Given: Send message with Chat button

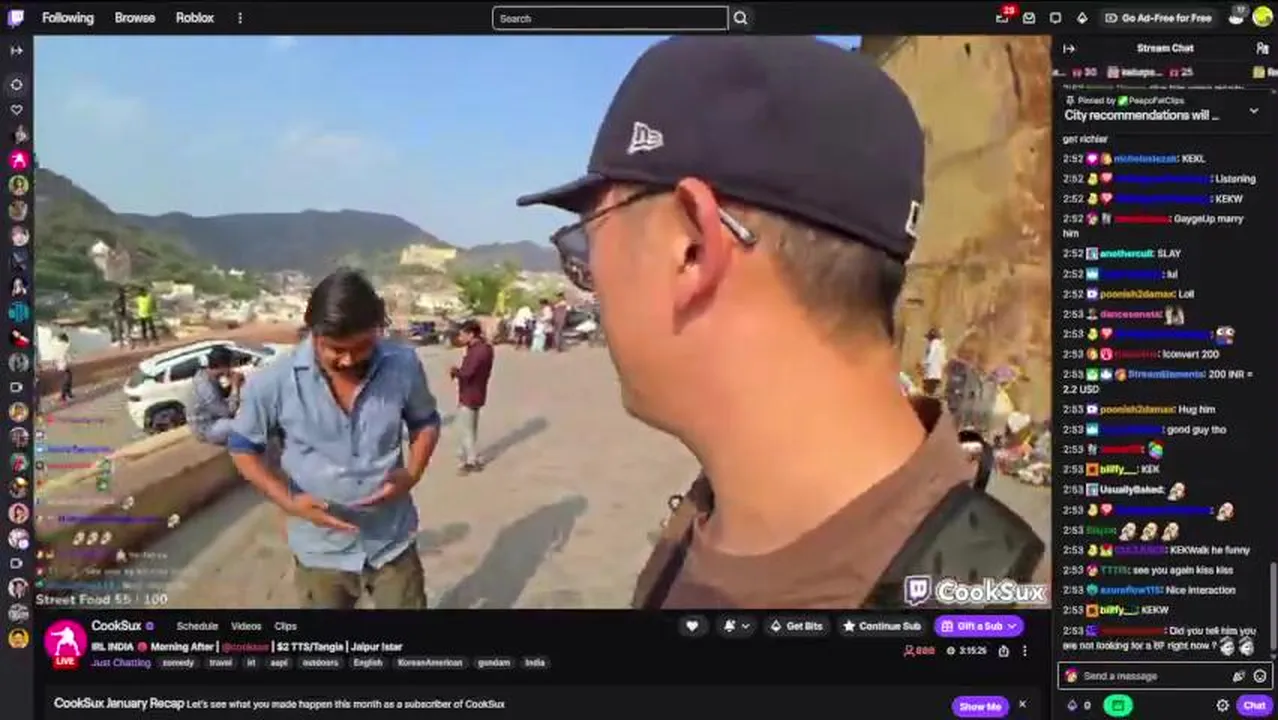Looking at the screenshot, I should (x=1254, y=705).
